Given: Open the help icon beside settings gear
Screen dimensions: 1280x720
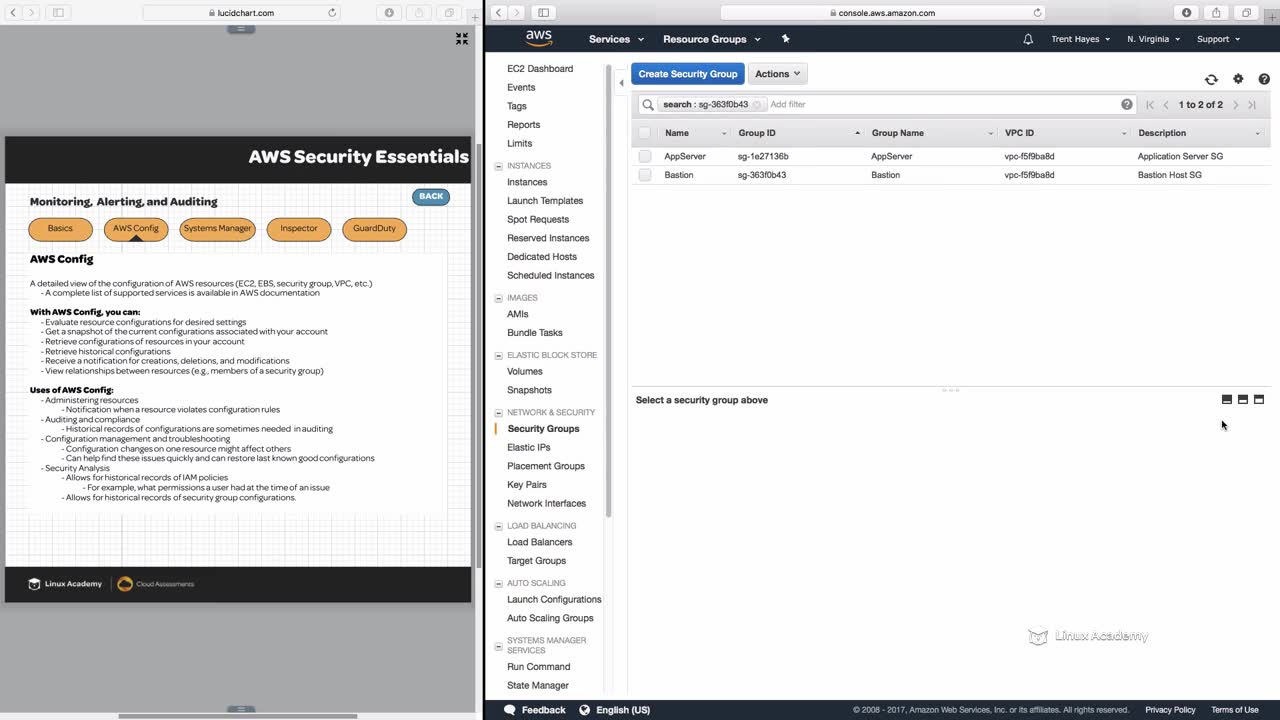Looking at the screenshot, I should click(x=1264, y=79).
